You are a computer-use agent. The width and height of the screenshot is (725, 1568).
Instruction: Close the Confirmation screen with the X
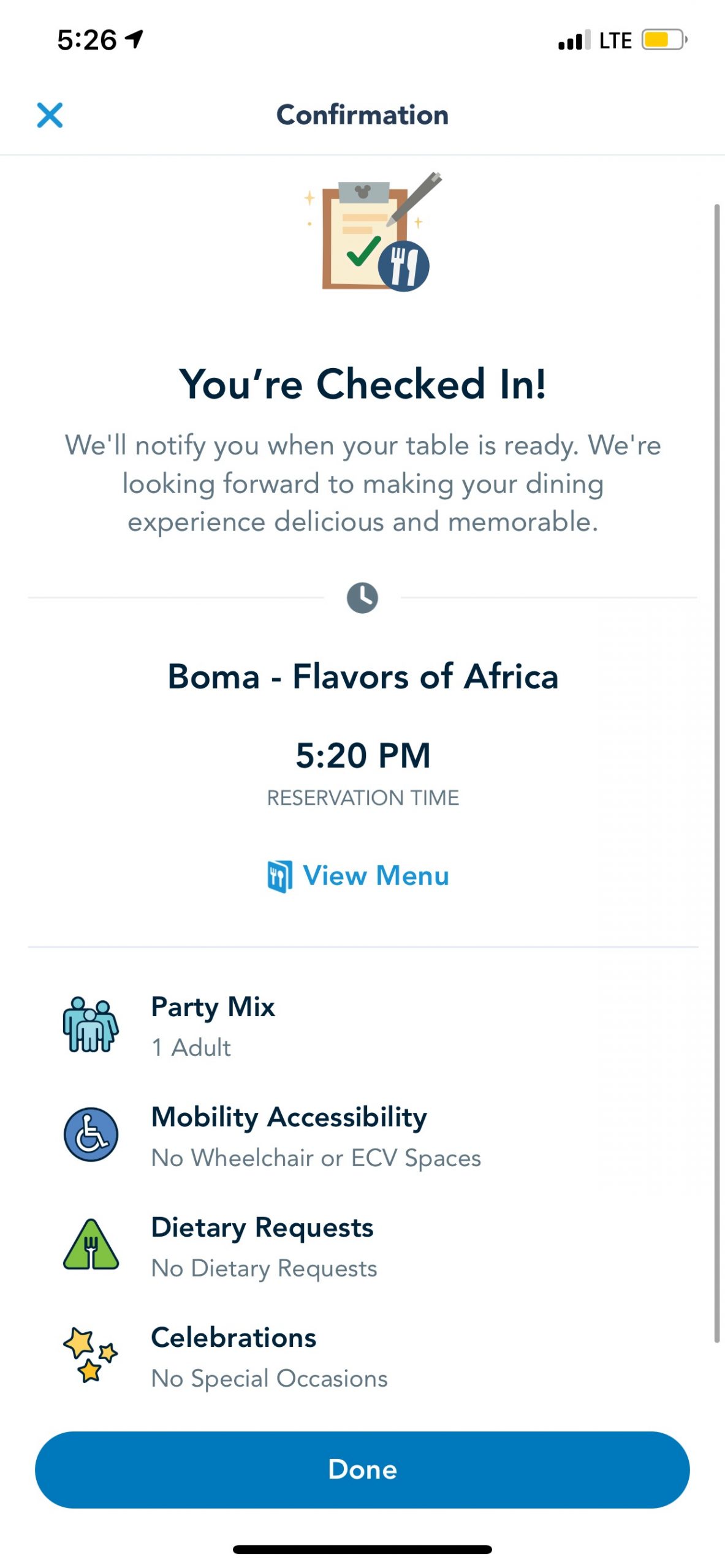tap(50, 115)
